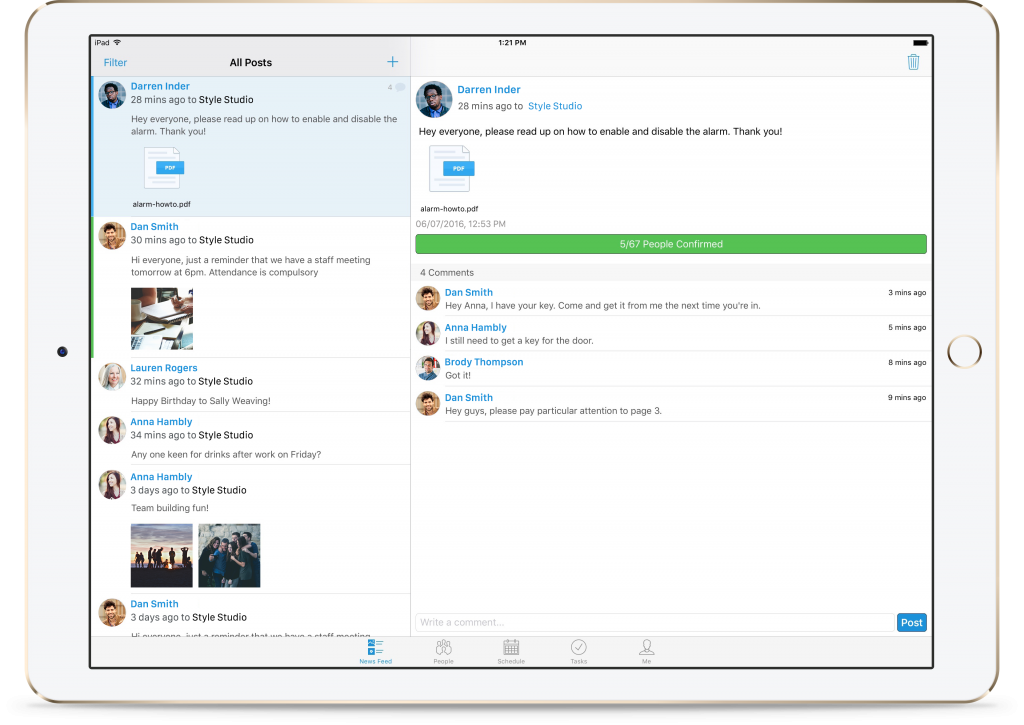The height and width of the screenshot is (725, 1024).
Task: Open the Style Studio link in post header
Action: tap(554, 106)
